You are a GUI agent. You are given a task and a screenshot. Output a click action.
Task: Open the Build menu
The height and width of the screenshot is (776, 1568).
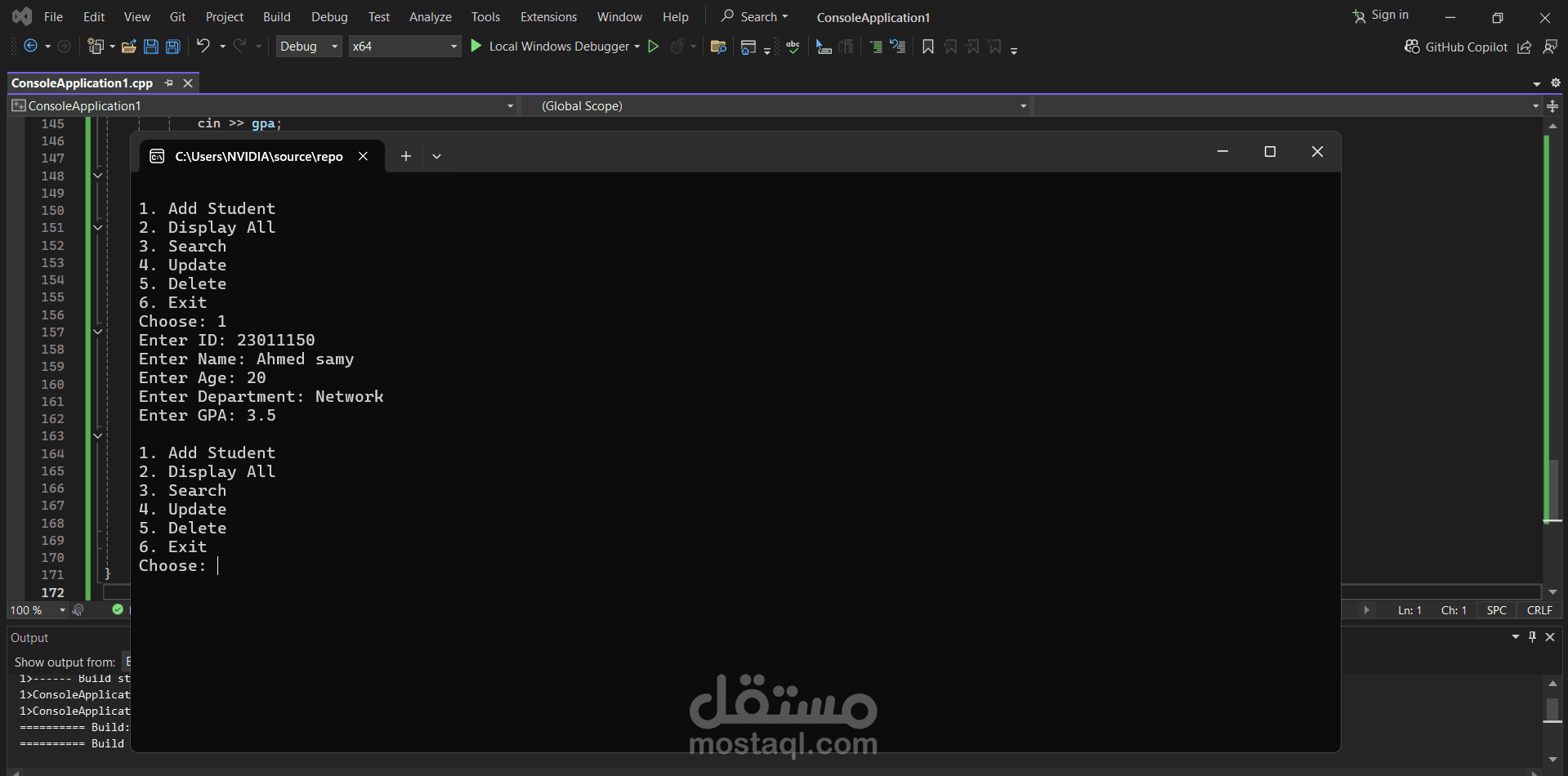point(277,16)
